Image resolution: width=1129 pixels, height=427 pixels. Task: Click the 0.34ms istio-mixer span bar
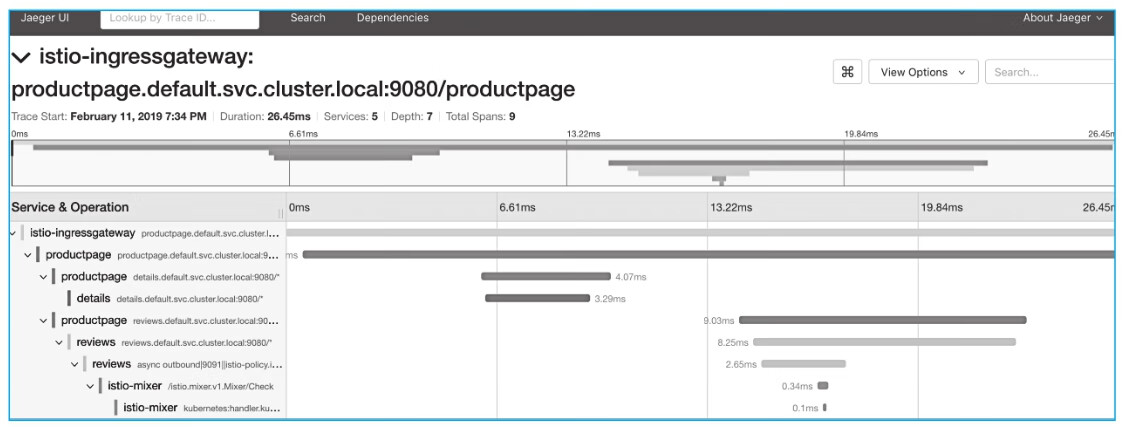pyautogui.click(x=823, y=386)
